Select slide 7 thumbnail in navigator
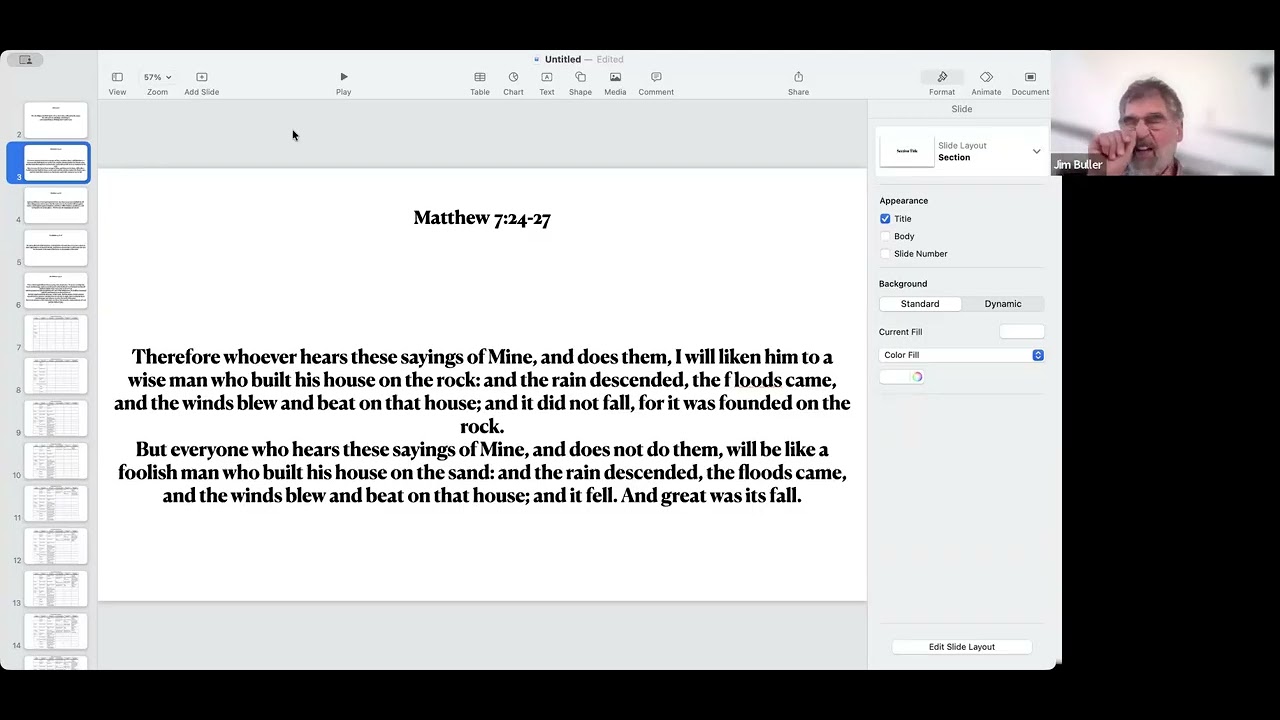Screen dimensions: 1280x720 [x=56, y=333]
